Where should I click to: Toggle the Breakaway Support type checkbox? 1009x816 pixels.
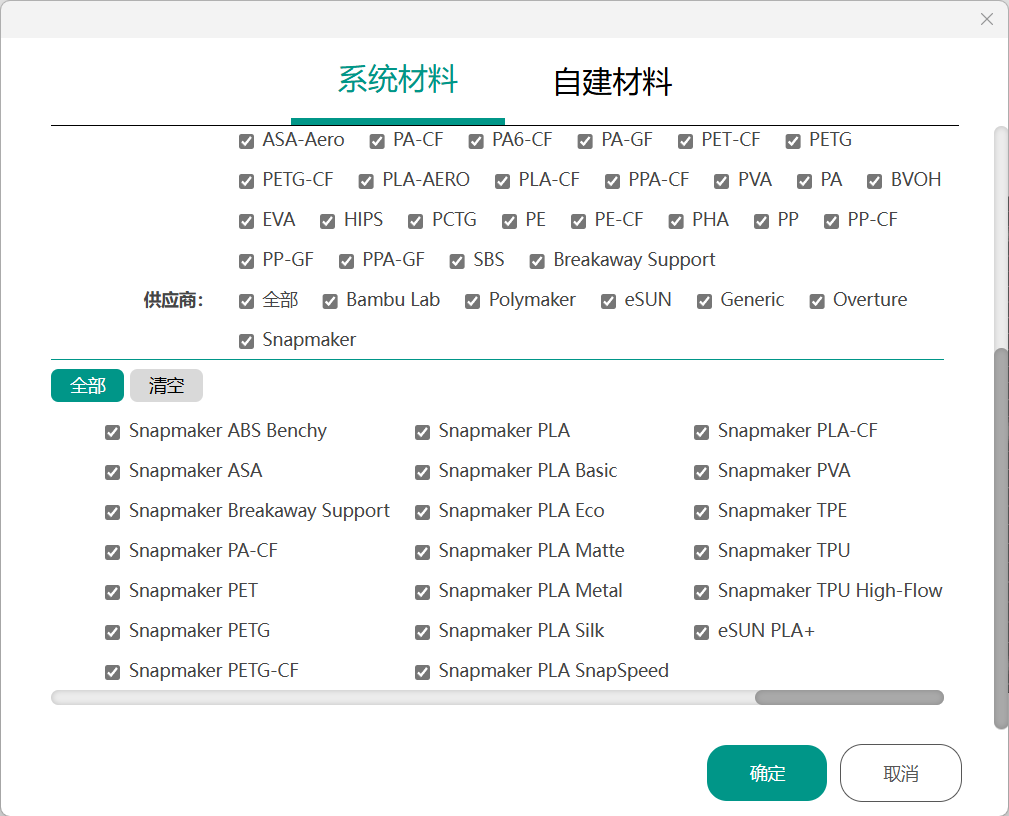click(537, 261)
